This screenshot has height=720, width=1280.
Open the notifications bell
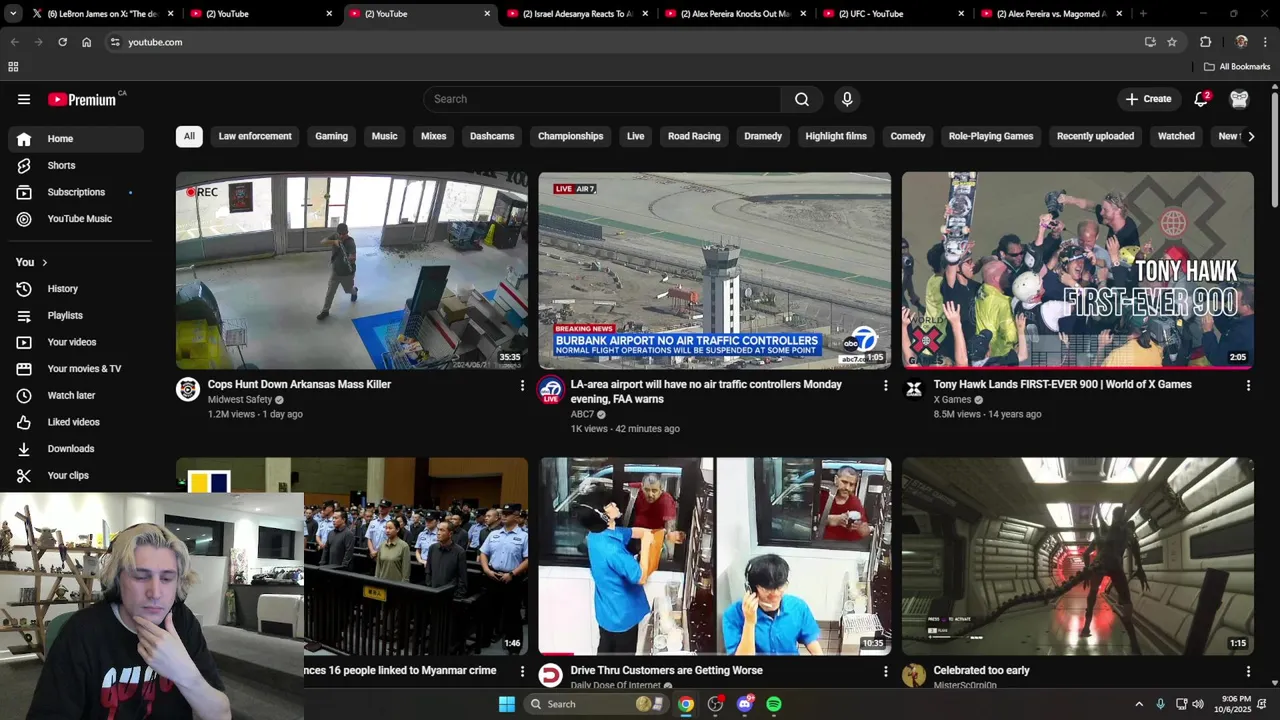coord(1201,99)
